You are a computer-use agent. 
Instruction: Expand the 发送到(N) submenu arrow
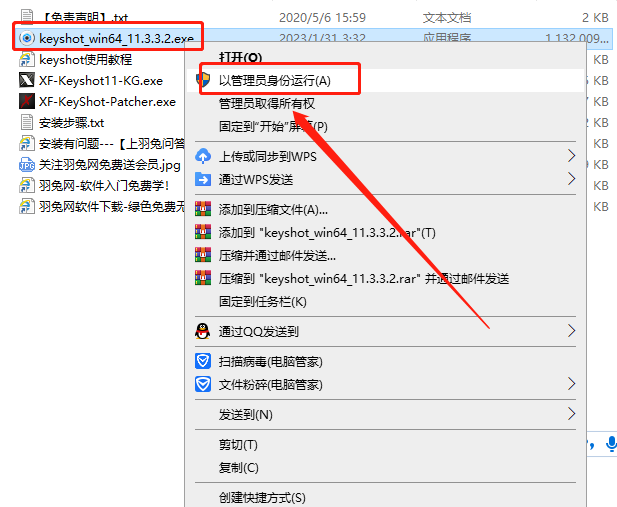(572, 414)
